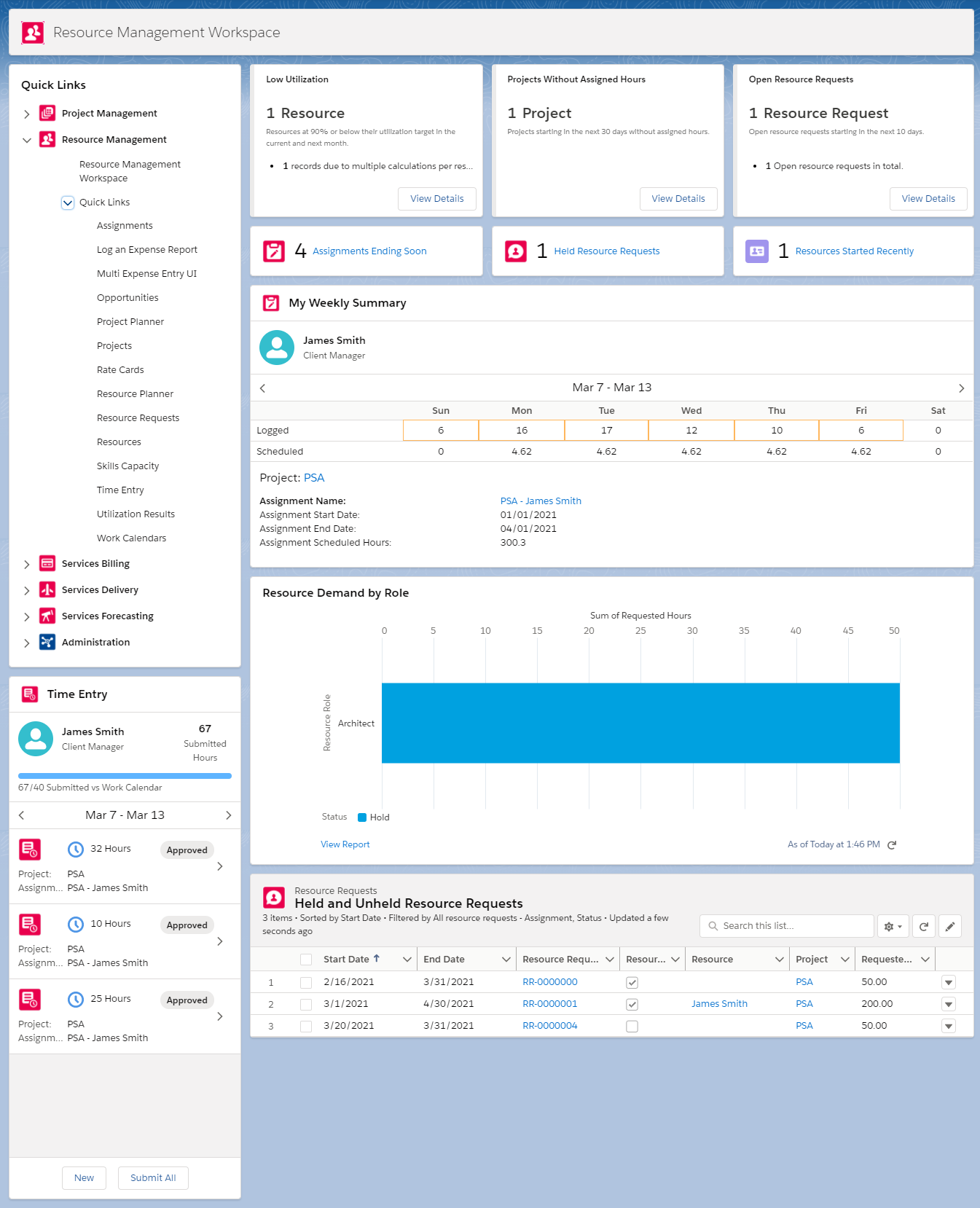Open Resource Planner from Quick Links

point(135,394)
